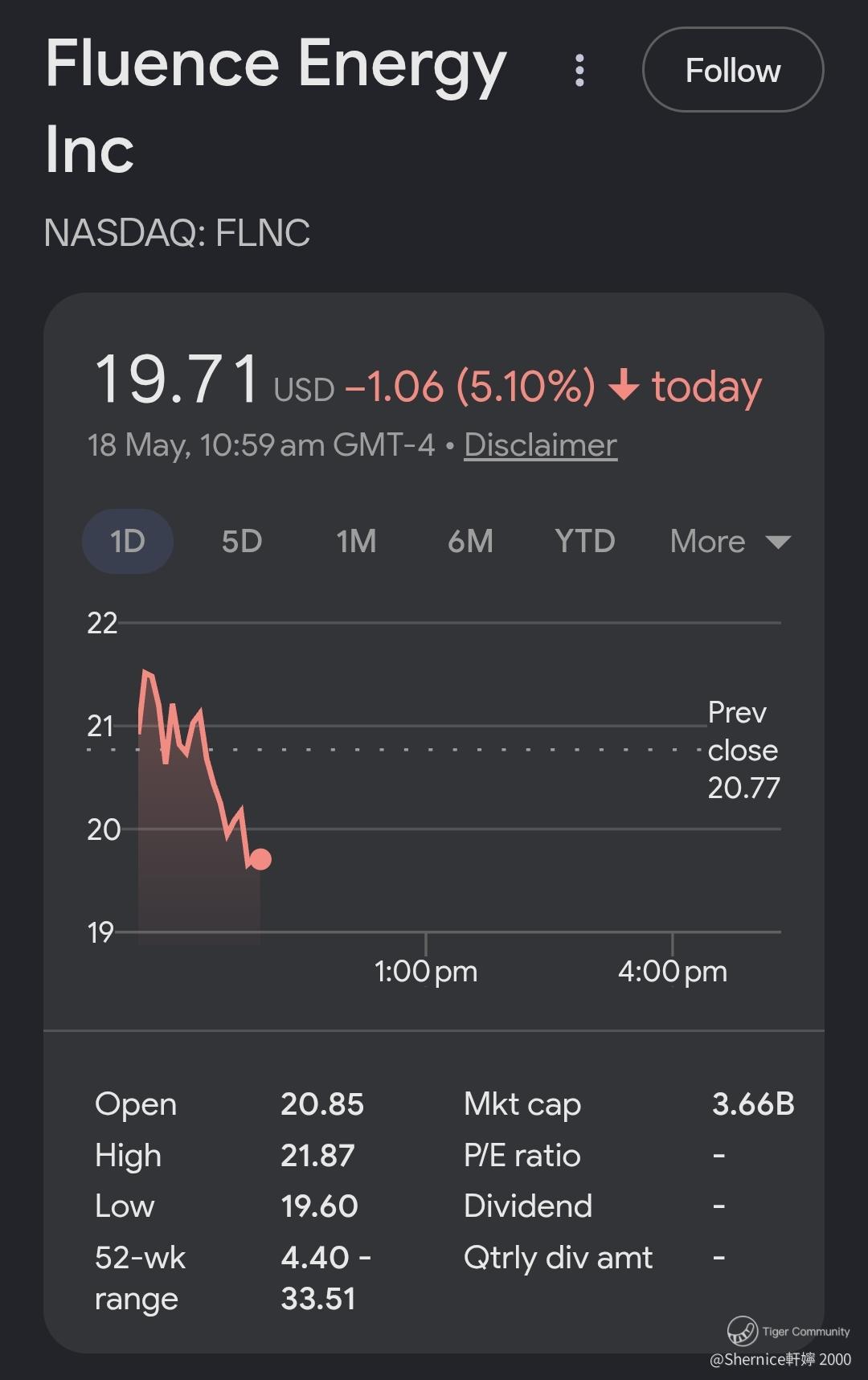Click the red down arrow icon

[x=624, y=386]
